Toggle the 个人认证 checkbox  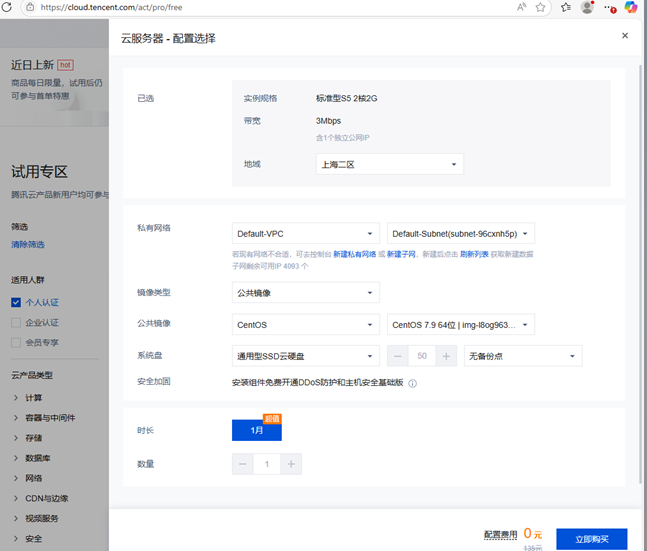16,303
